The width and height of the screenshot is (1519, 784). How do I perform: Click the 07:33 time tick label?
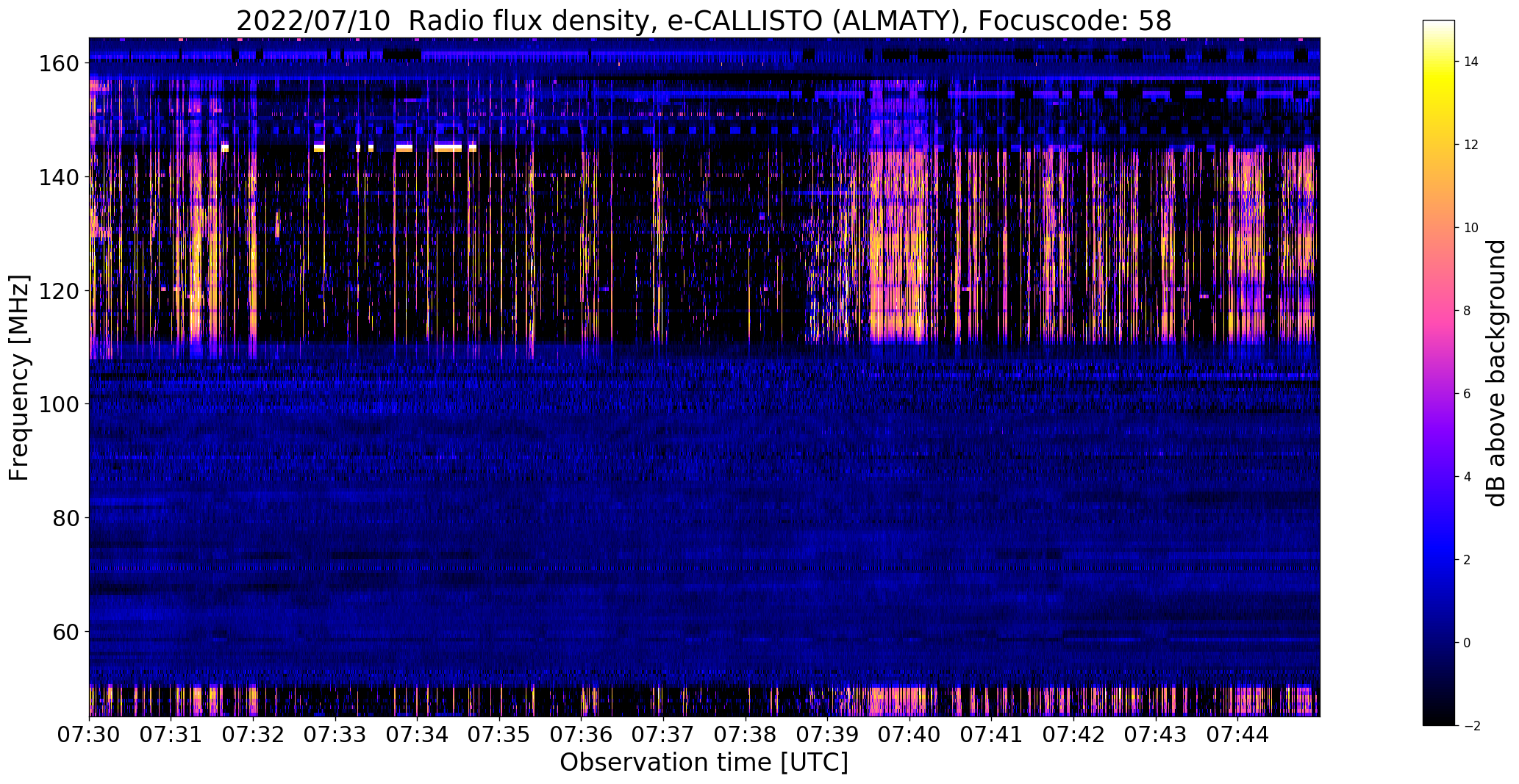tap(336, 735)
